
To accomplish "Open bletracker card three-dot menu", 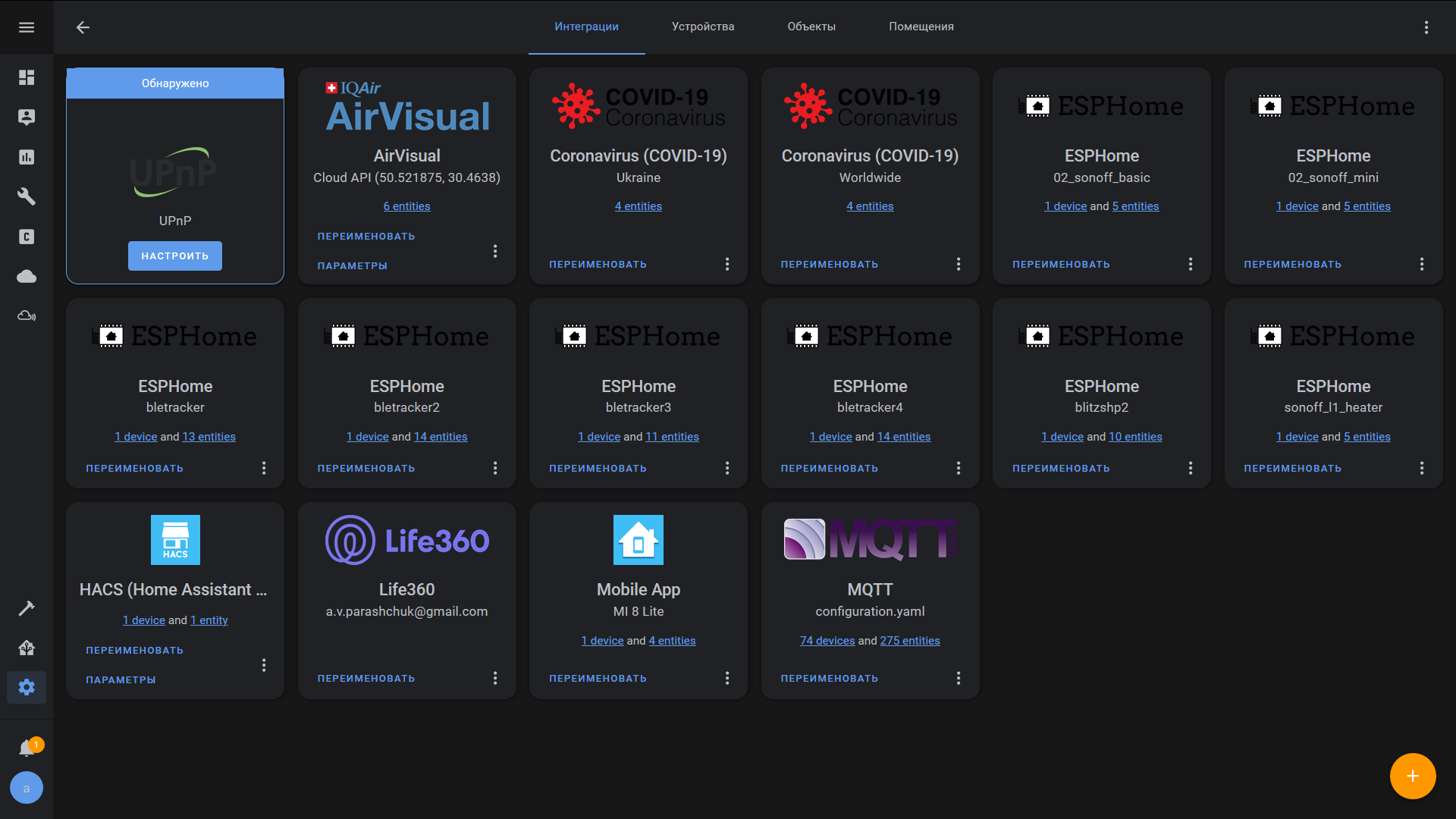I will (264, 468).
